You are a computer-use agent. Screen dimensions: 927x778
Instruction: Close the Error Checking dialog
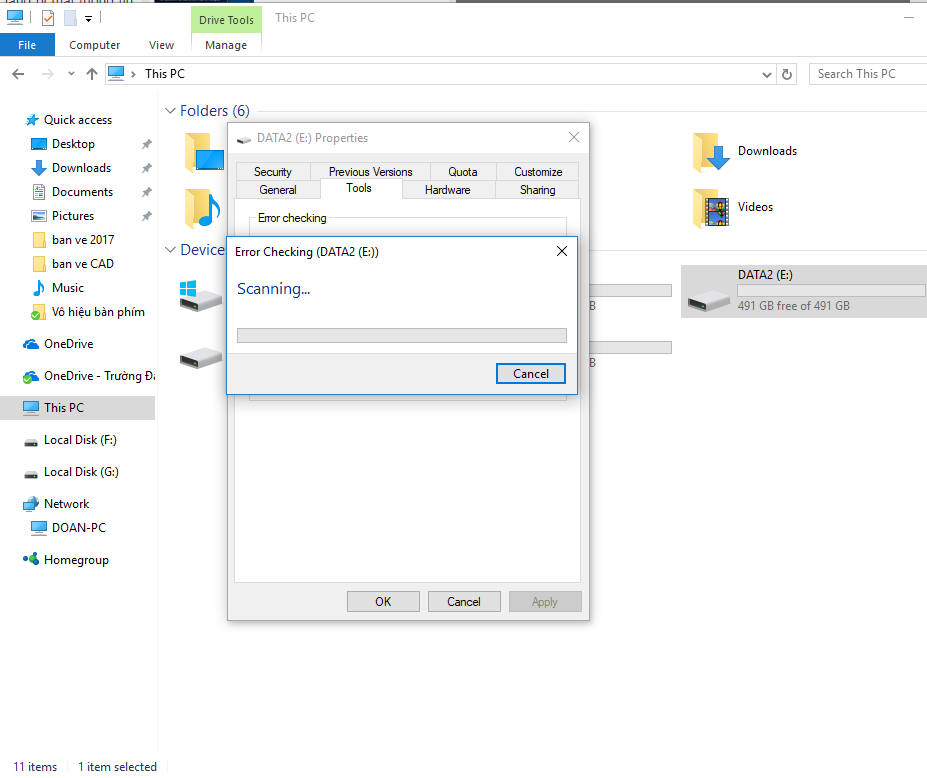562,251
